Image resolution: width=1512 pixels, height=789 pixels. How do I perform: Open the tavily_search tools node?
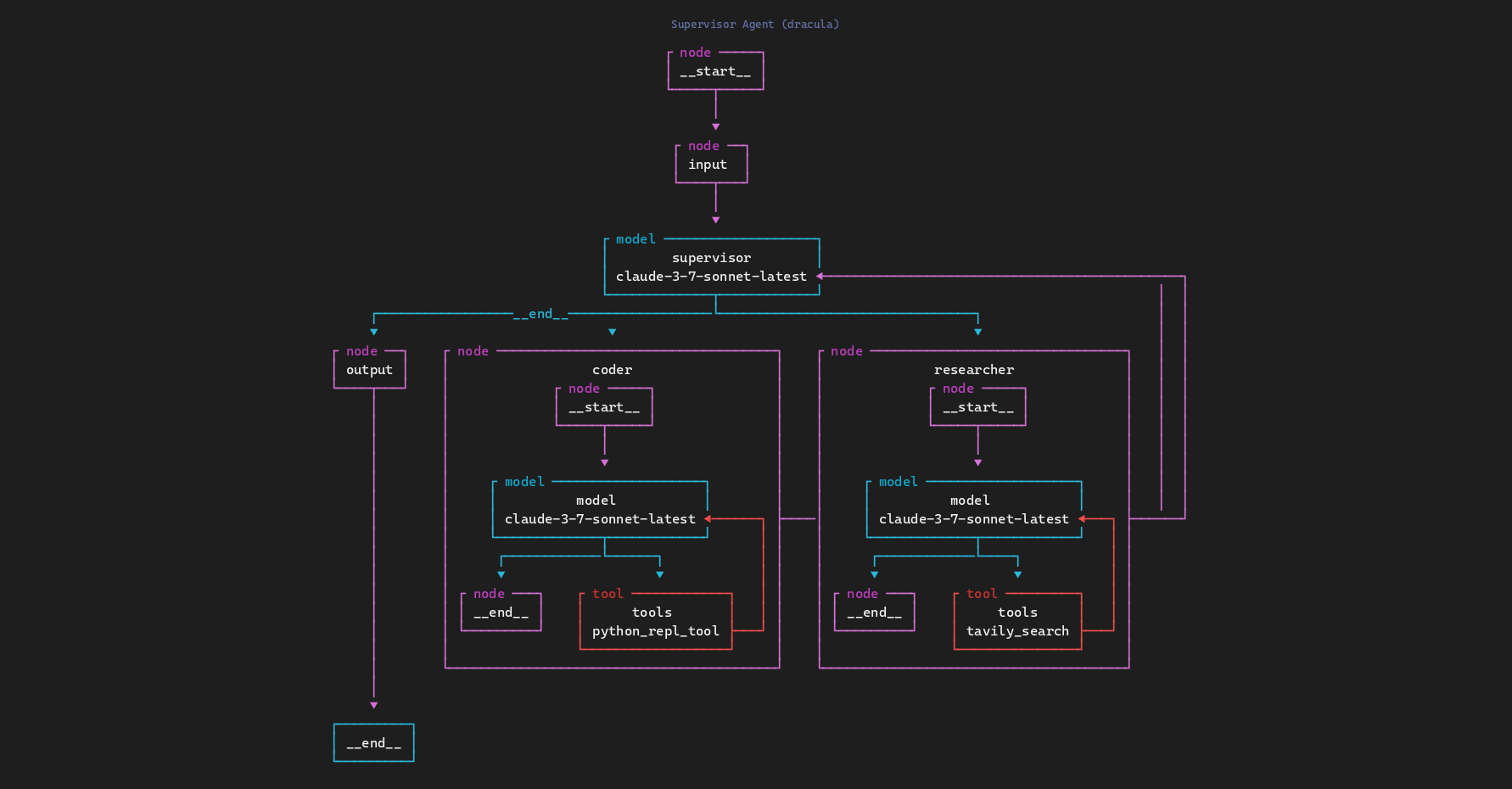(1016, 621)
